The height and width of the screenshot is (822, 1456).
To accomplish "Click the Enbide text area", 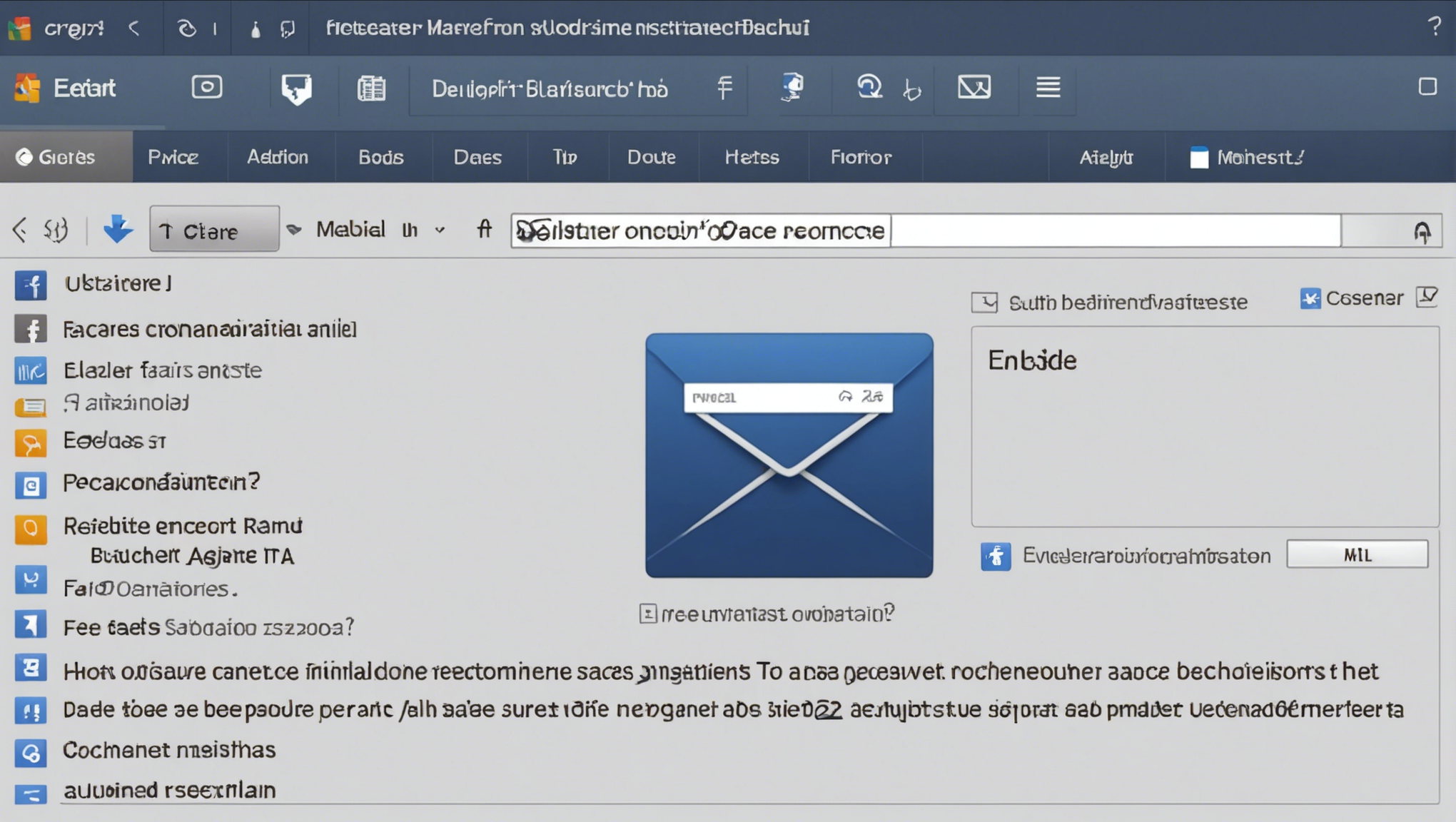I will pos(1205,427).
